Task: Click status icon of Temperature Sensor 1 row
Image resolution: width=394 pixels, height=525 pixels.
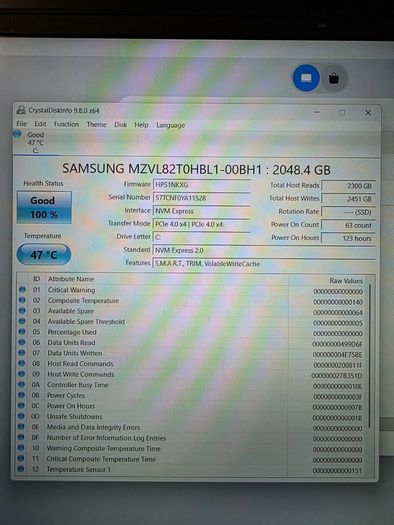Action: pos(20,468)
